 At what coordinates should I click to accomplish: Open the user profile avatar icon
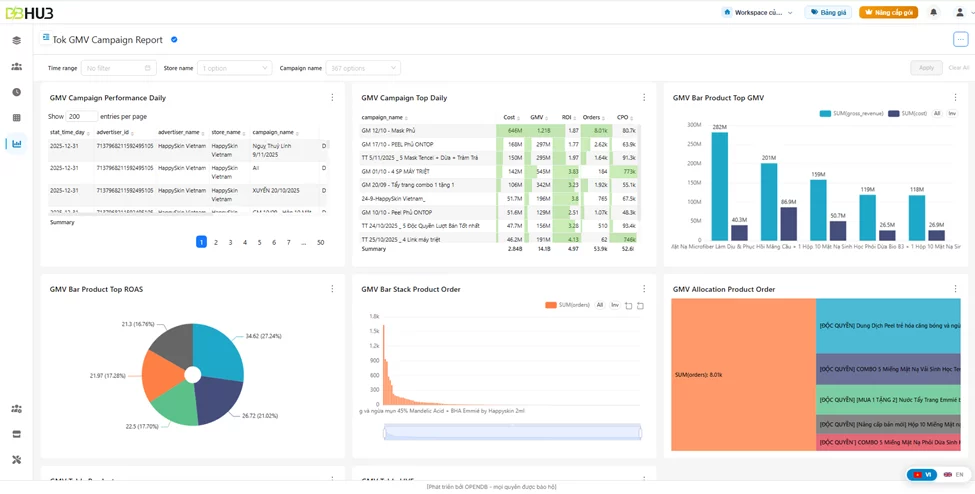point(960,12)
